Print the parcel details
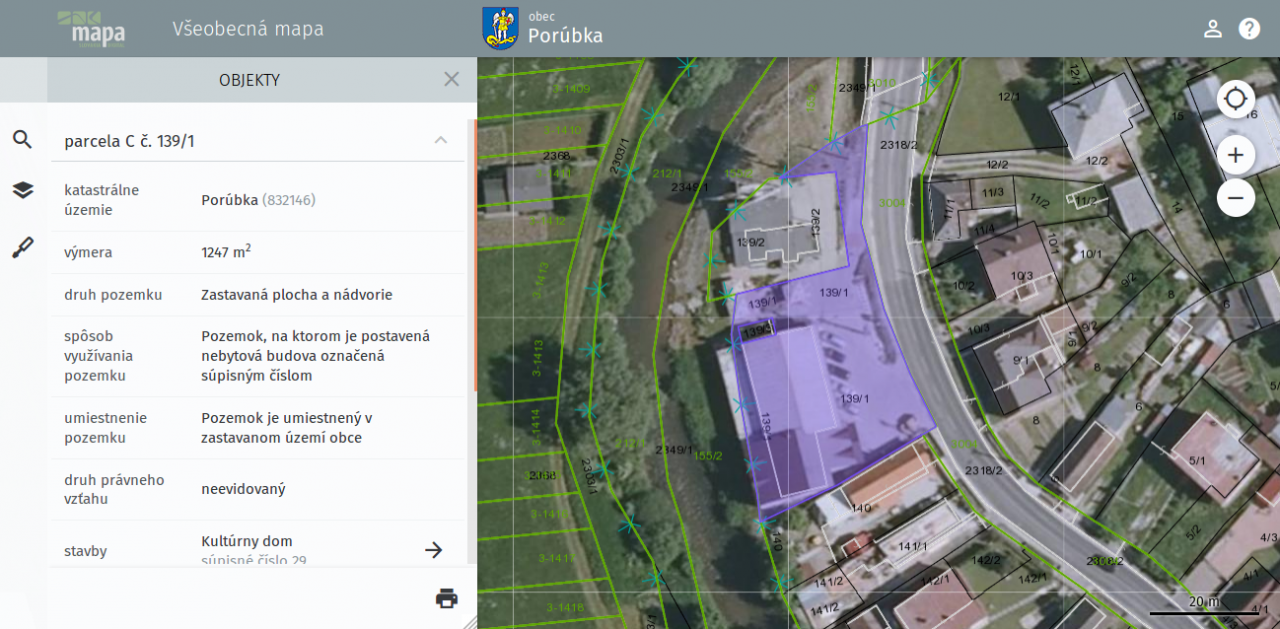Image resolution: width=1280 pixels, height=629 pixels. click(x=446, y=598)
